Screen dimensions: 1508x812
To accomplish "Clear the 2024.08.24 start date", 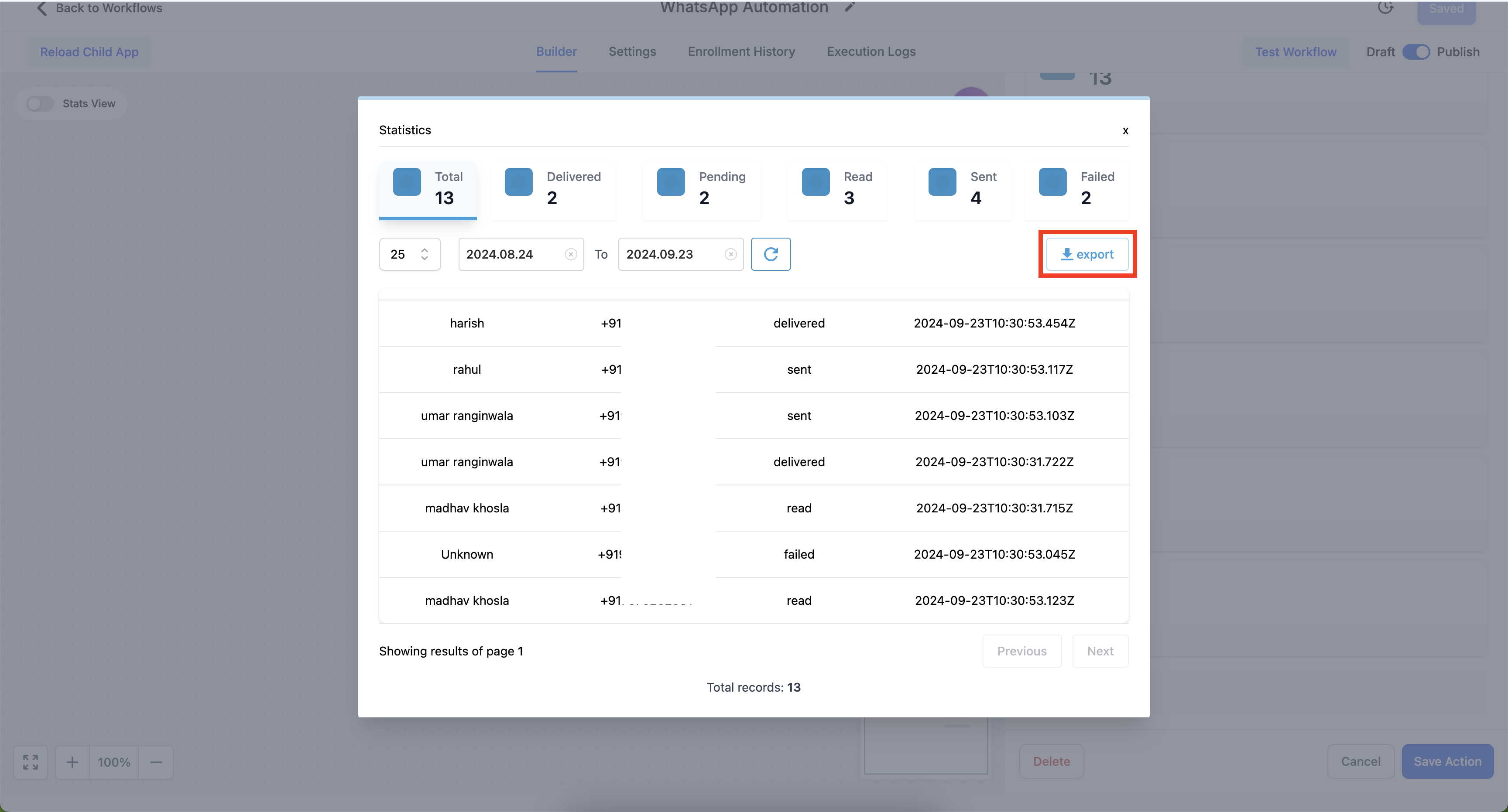I will tap(571, 255).
